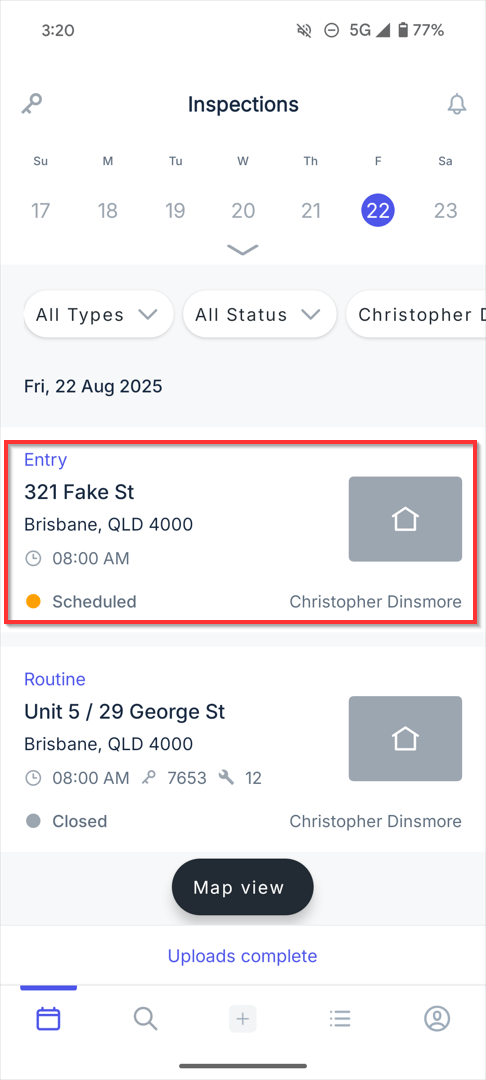Screen dimensions: 486x1080
Task: Tap the plus add icon in bottom bar
Action: [x=242, y=1018]
